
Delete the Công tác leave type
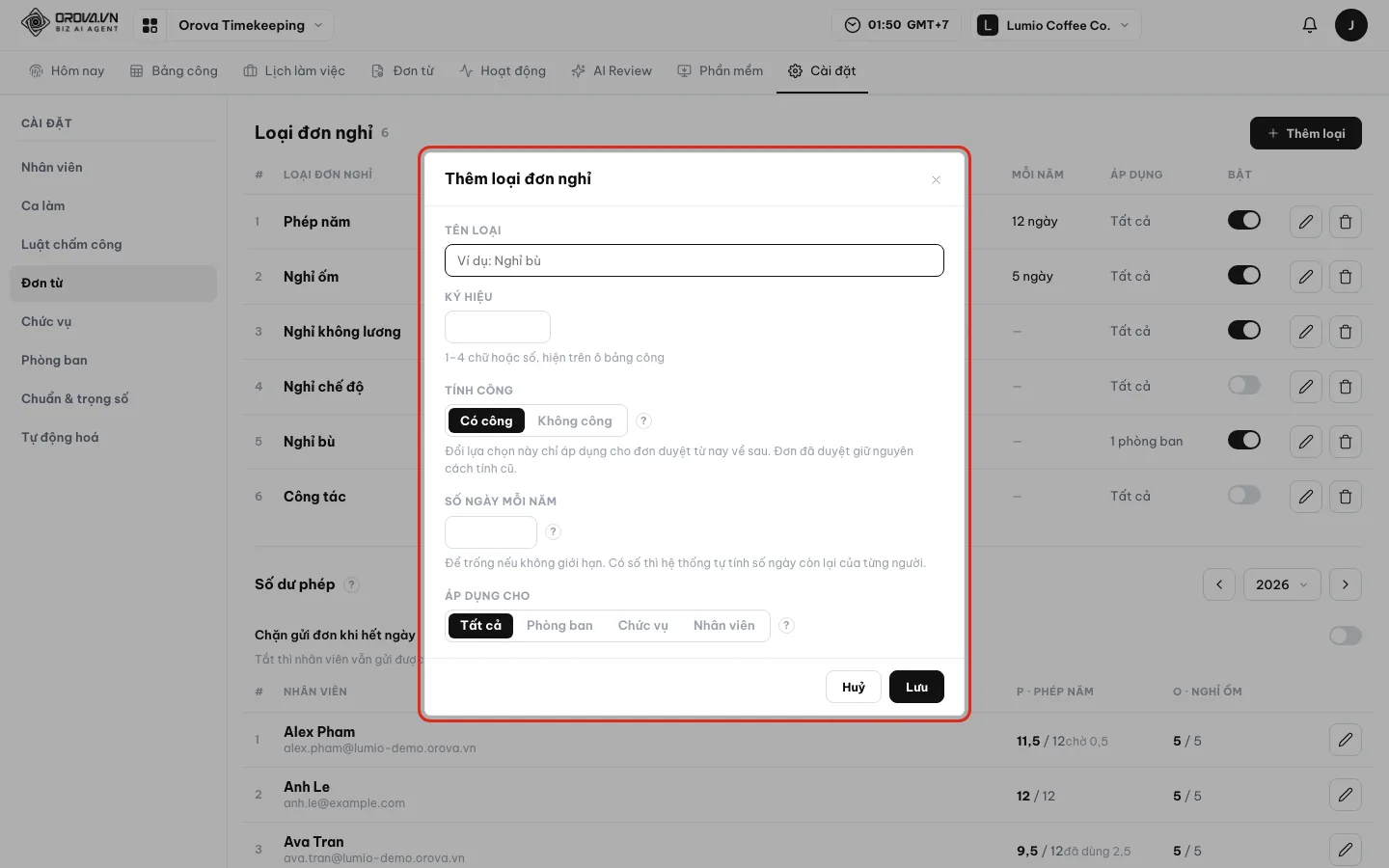(1345, 497)
